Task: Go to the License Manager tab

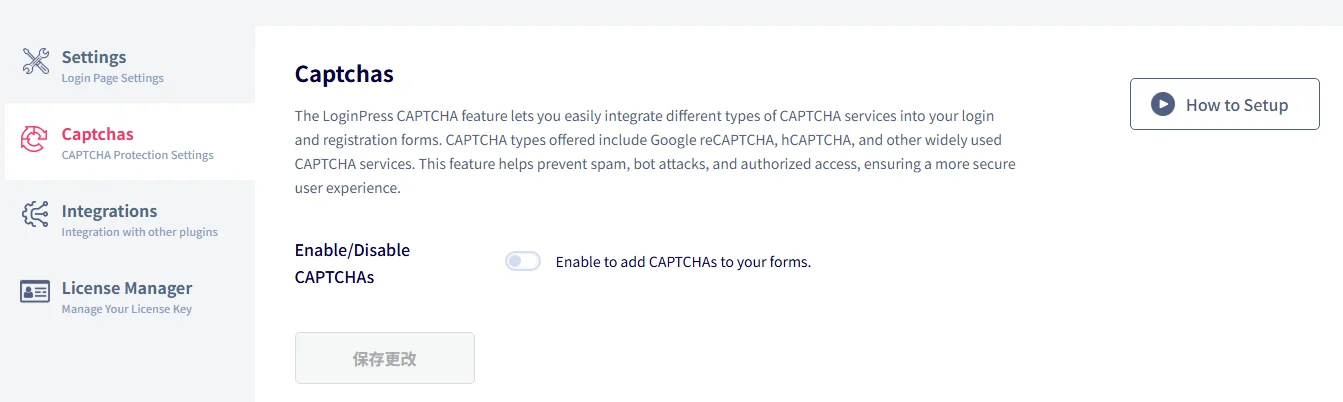Action: pos(130,296)
